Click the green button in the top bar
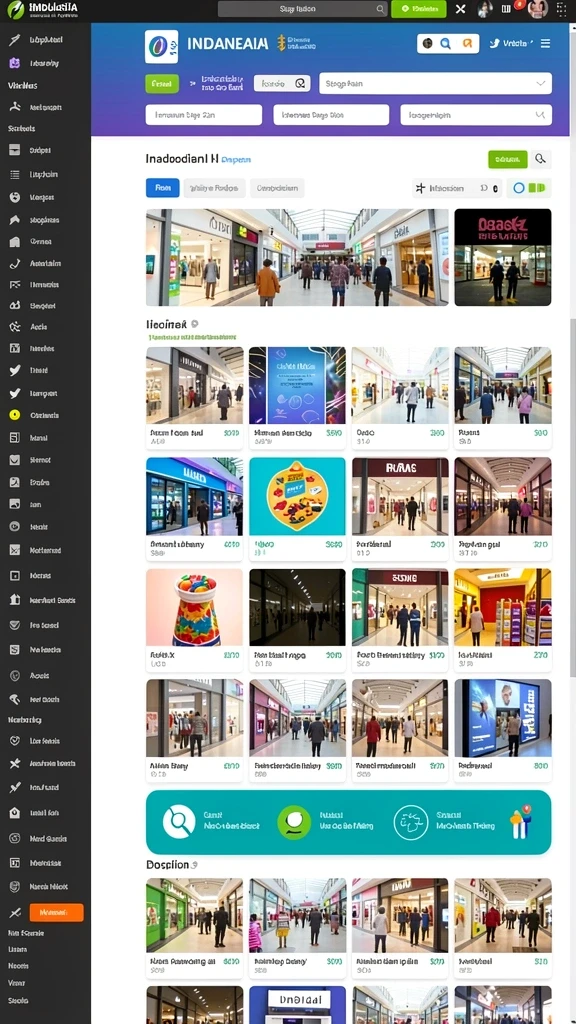The image size is (576, 1024). click(419, 9)
